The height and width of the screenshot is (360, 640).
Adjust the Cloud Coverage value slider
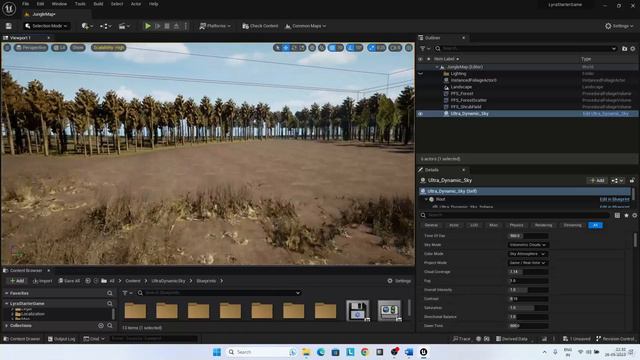tap(528, 272)
